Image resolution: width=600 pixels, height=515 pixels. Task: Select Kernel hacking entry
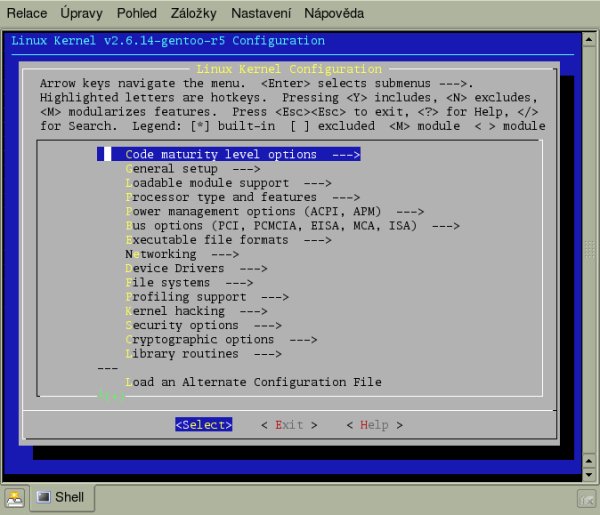196,311
